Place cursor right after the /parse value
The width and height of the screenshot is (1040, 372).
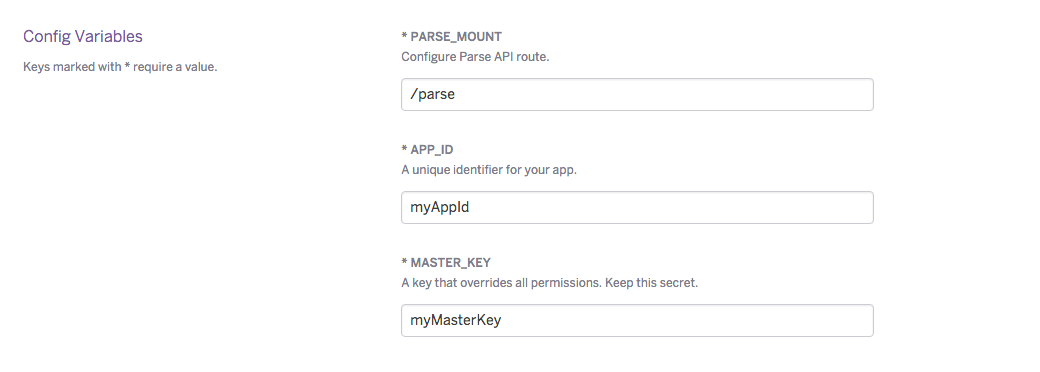tap(456, 95)
